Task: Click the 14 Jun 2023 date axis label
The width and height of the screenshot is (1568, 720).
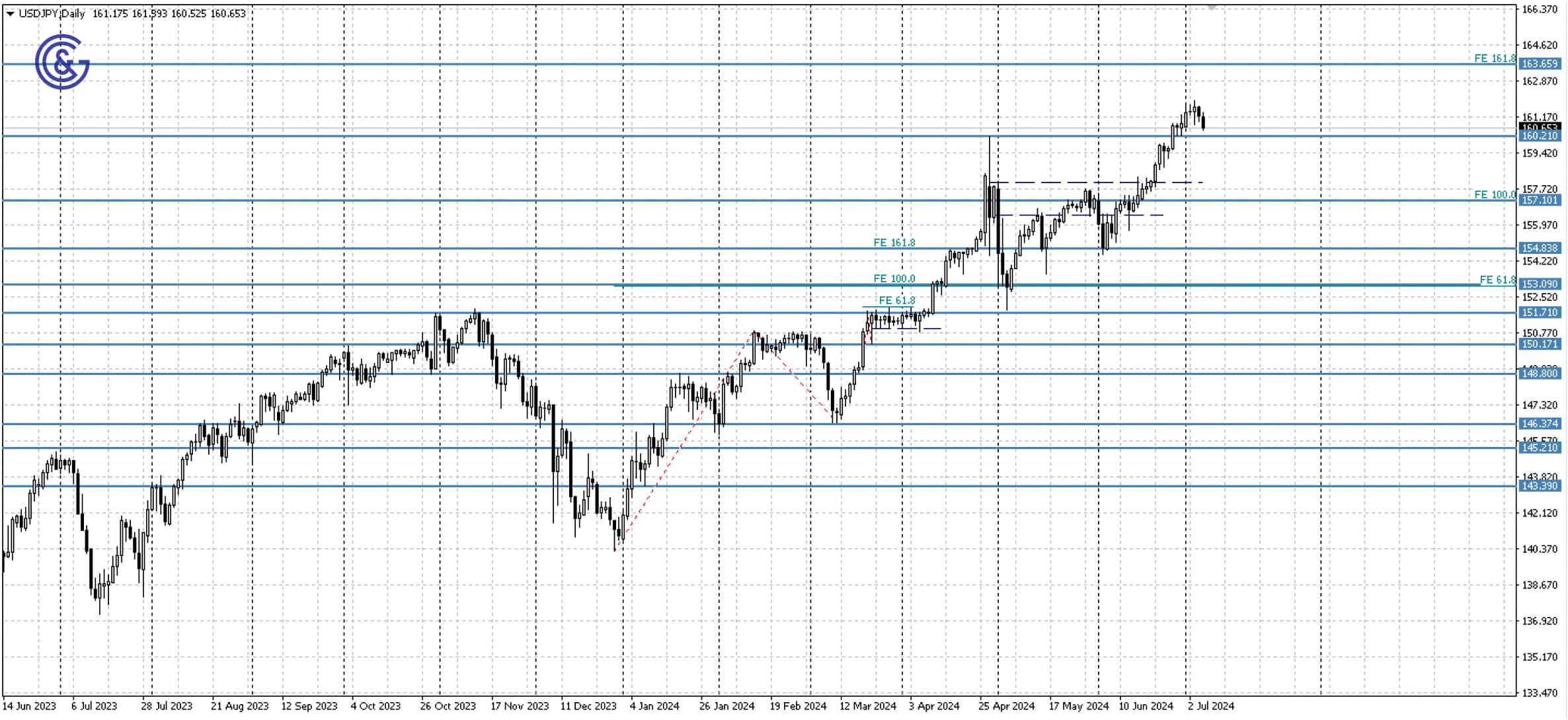Action: point(29,705)
